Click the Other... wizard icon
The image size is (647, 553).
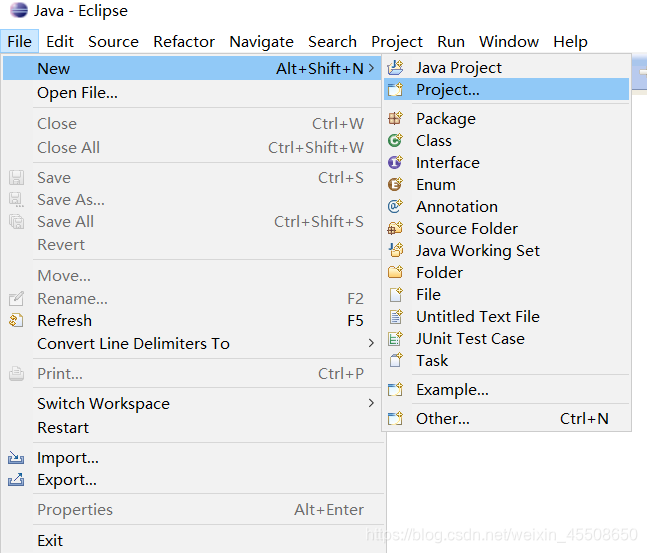pyautogui.click(x=395, y=418)
